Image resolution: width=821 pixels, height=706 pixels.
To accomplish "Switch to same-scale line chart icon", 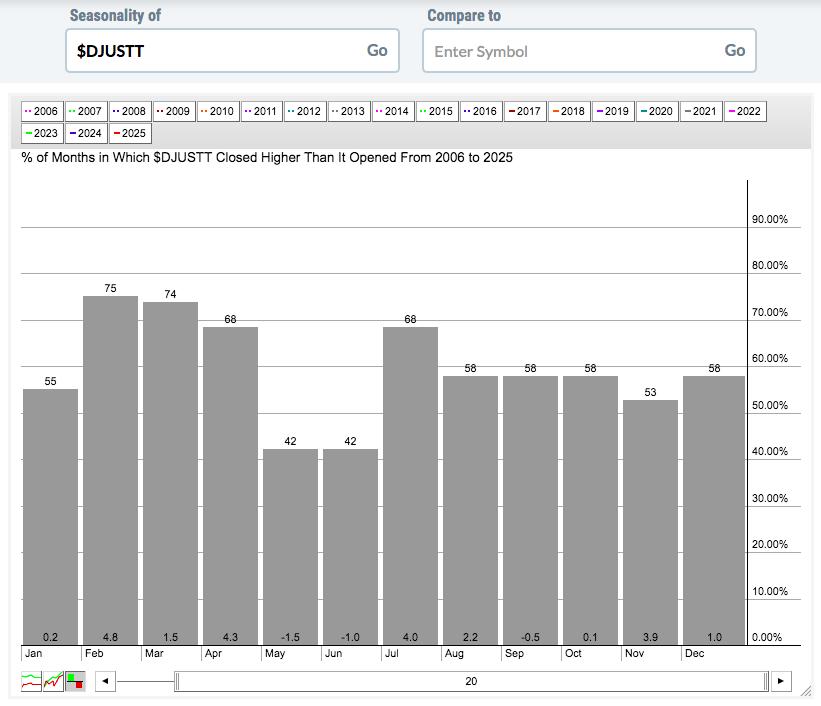I will coord(53,682).
